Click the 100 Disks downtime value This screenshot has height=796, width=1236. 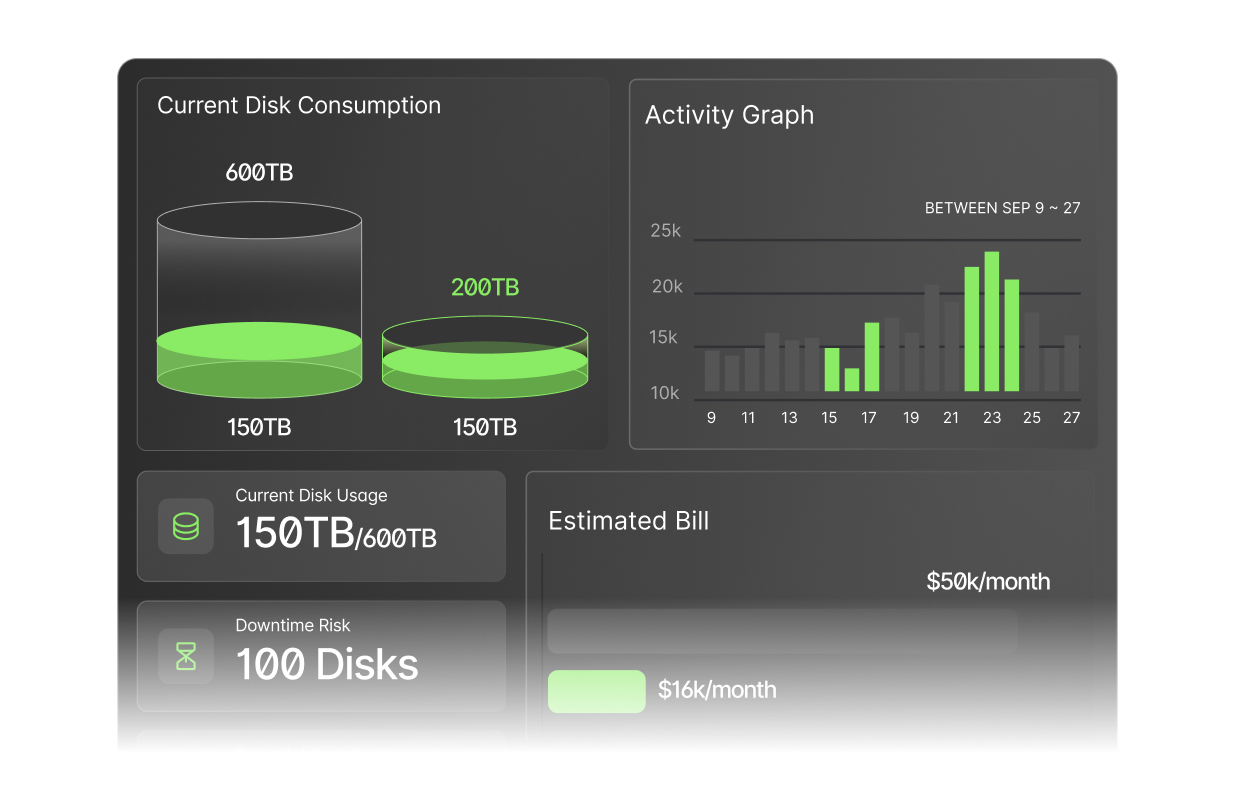327,665
